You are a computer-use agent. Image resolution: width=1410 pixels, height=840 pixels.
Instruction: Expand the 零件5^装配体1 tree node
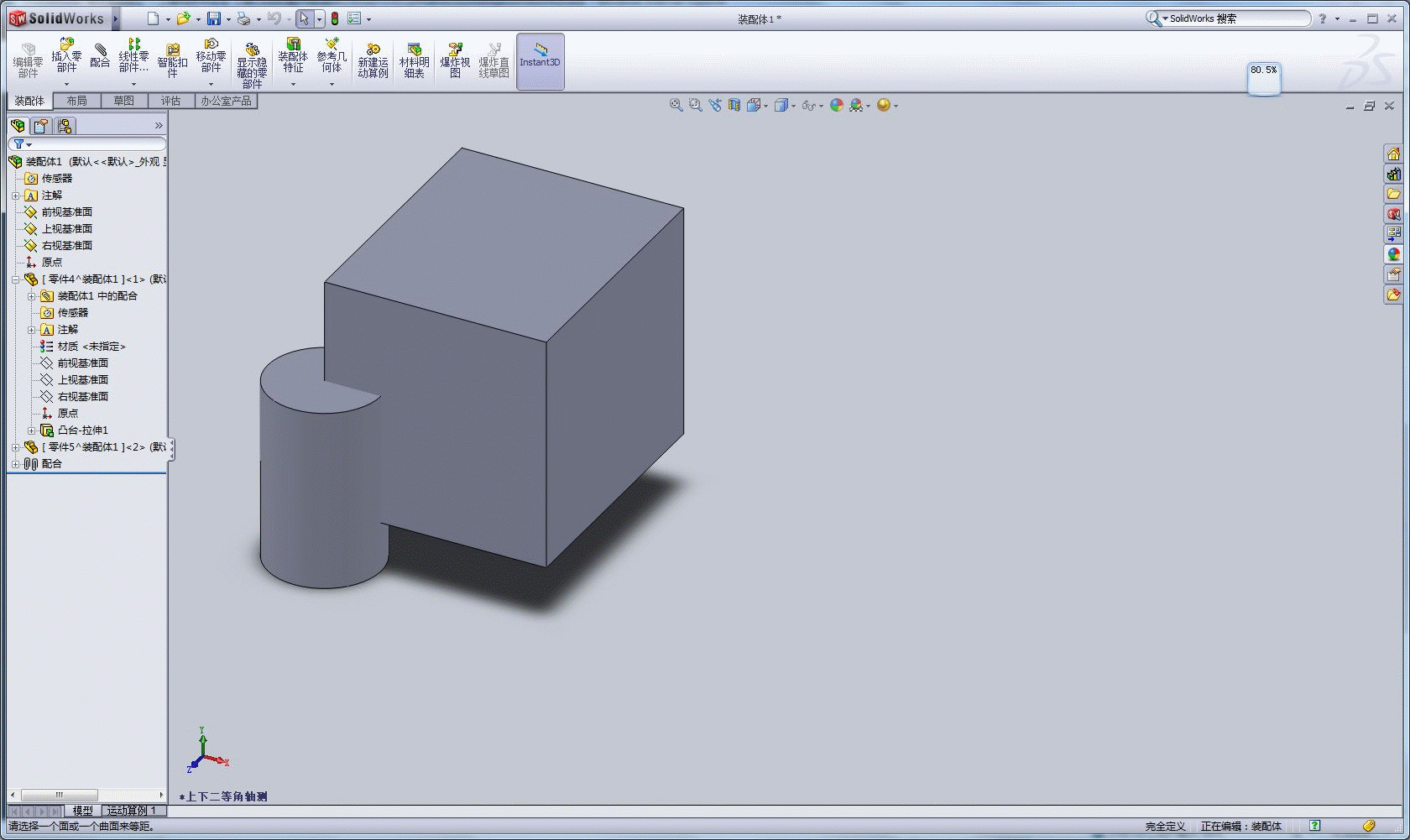tap(15, 447)
